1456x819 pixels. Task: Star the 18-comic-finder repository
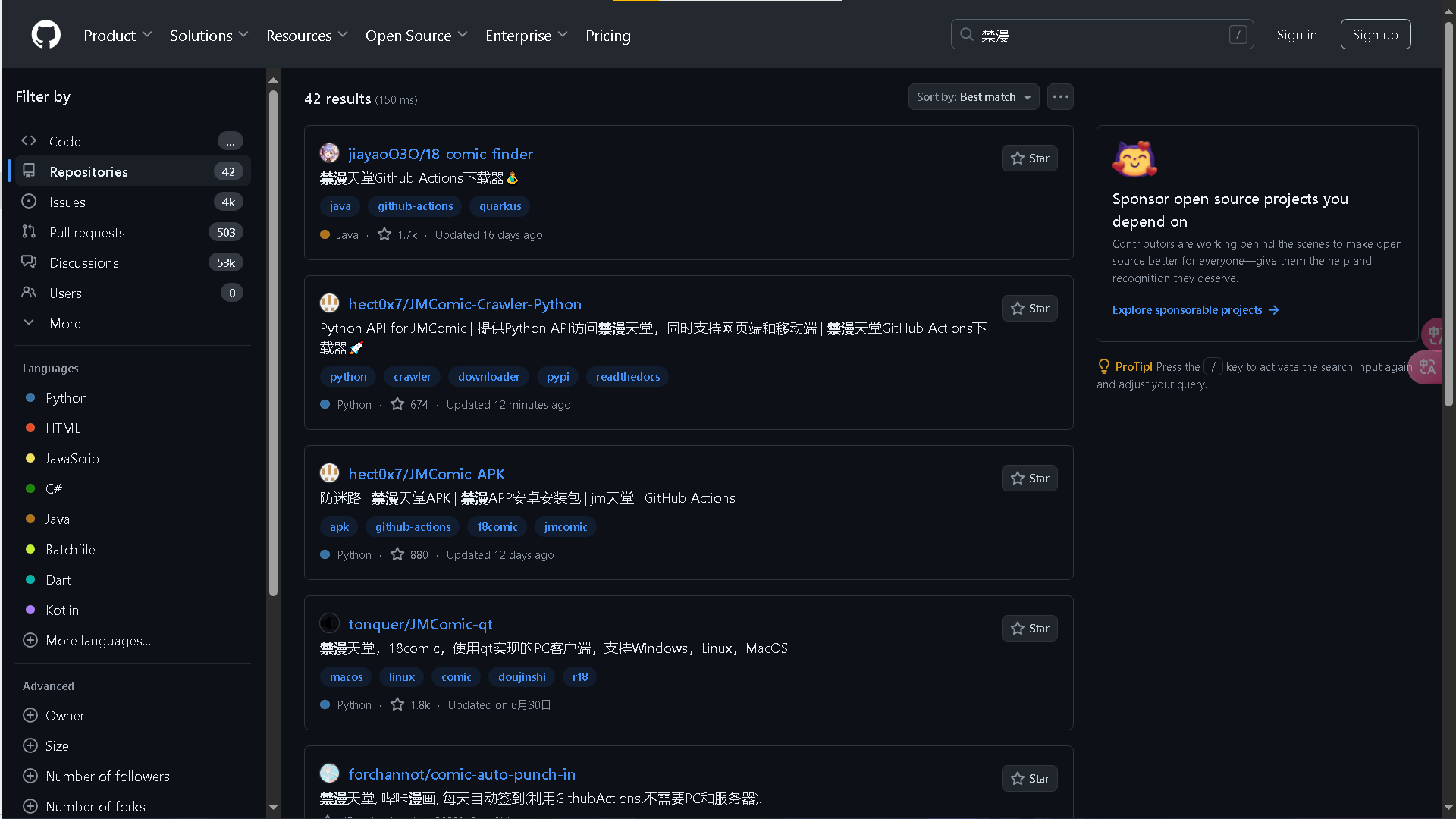point(1029,158)
